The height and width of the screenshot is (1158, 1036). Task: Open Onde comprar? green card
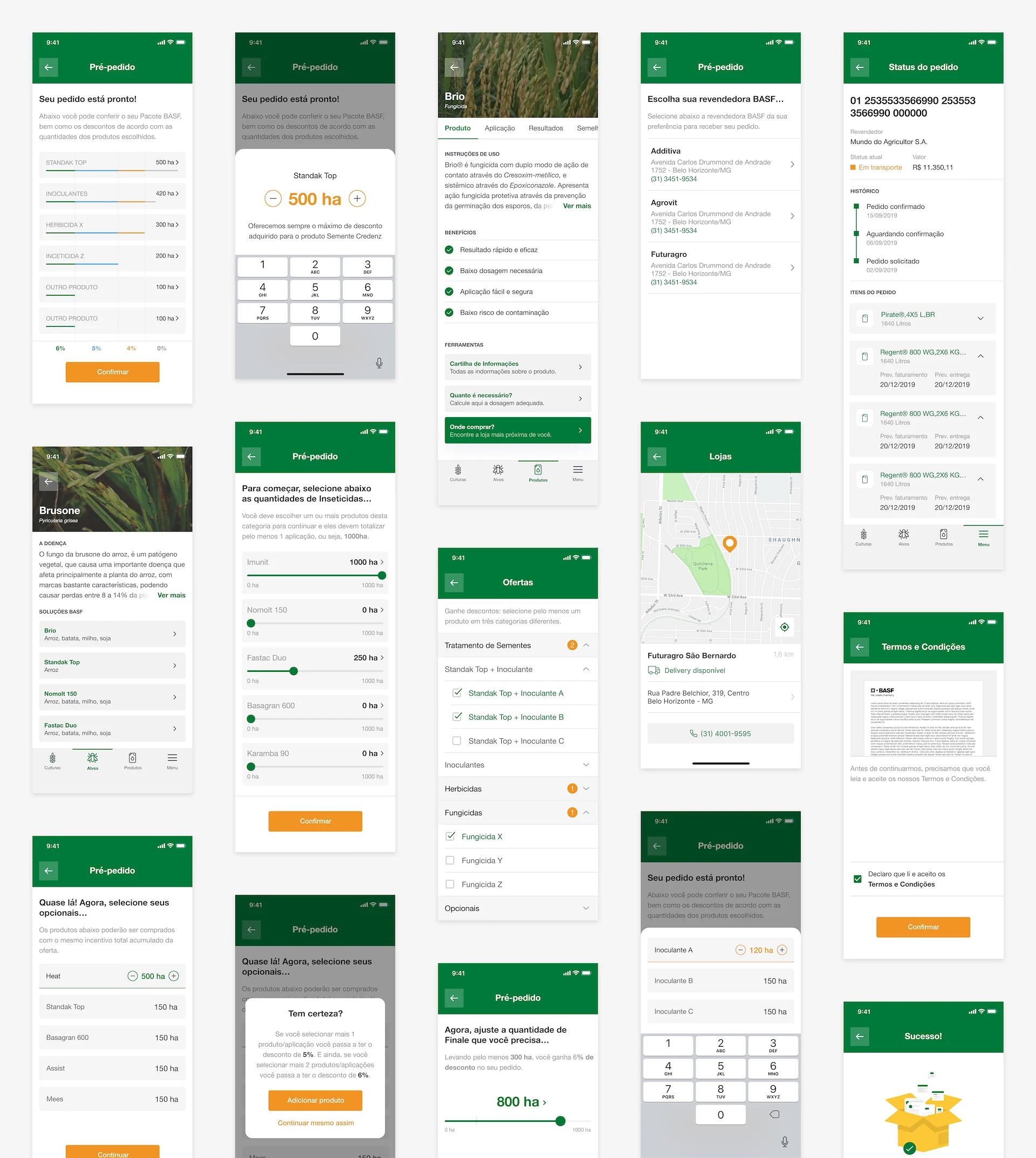517,431
